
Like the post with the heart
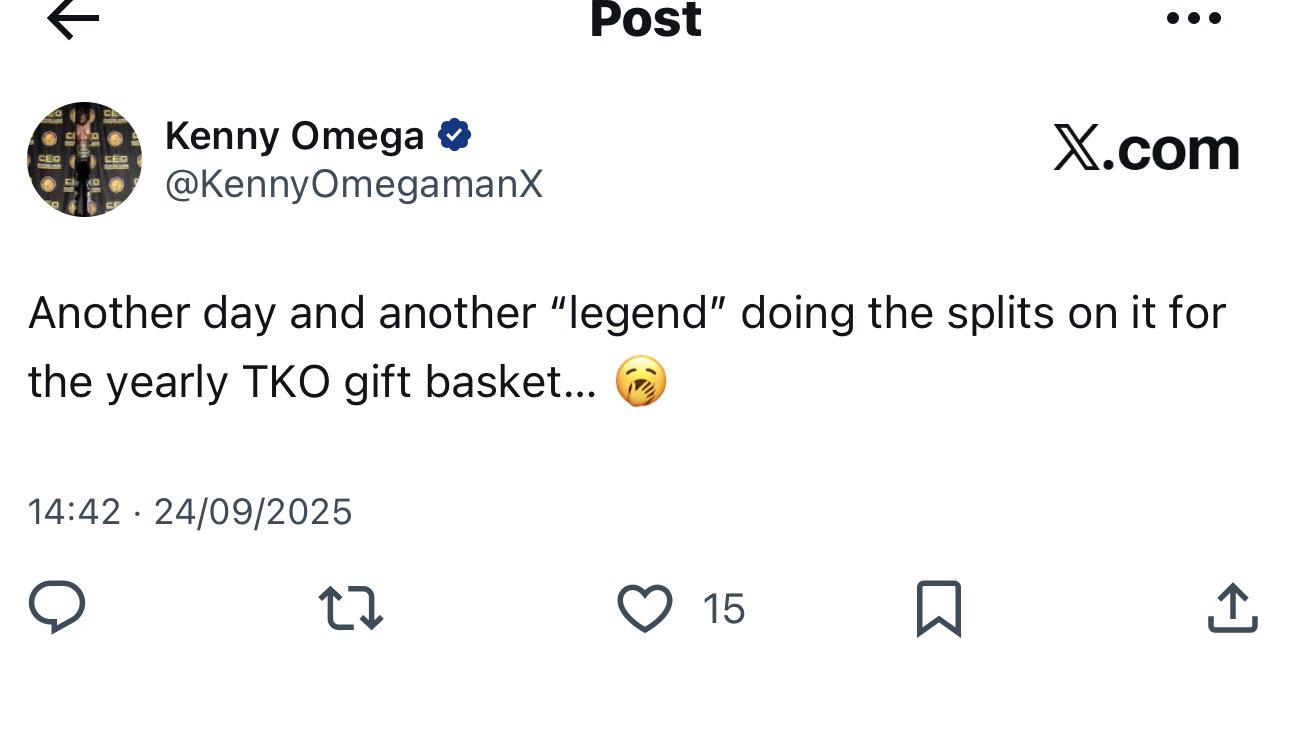pyautogui.click(x=645, y=608)
